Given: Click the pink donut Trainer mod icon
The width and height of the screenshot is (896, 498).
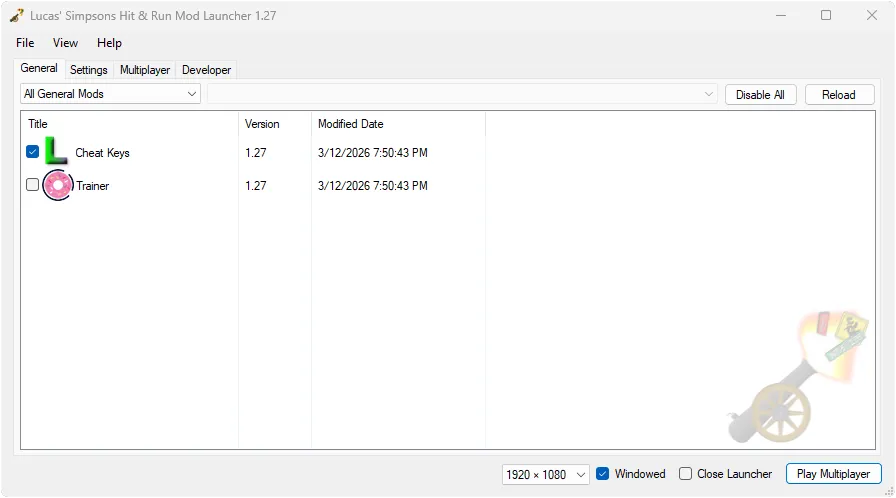Looking at the screenshot, I should pyautogui.click(x=58, y=185).
